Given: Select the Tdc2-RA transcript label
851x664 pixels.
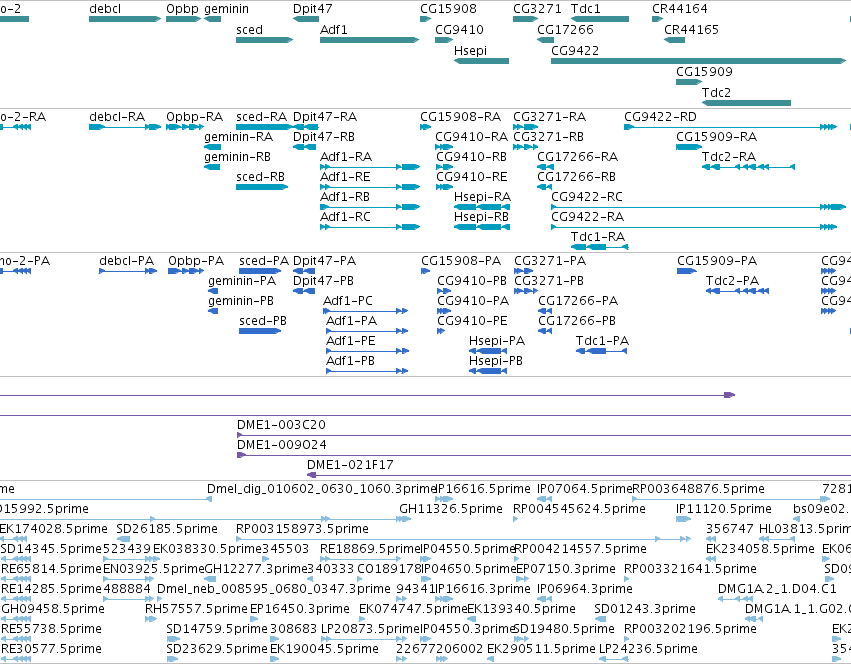Looking at the screenshot, I should point(729,157).
